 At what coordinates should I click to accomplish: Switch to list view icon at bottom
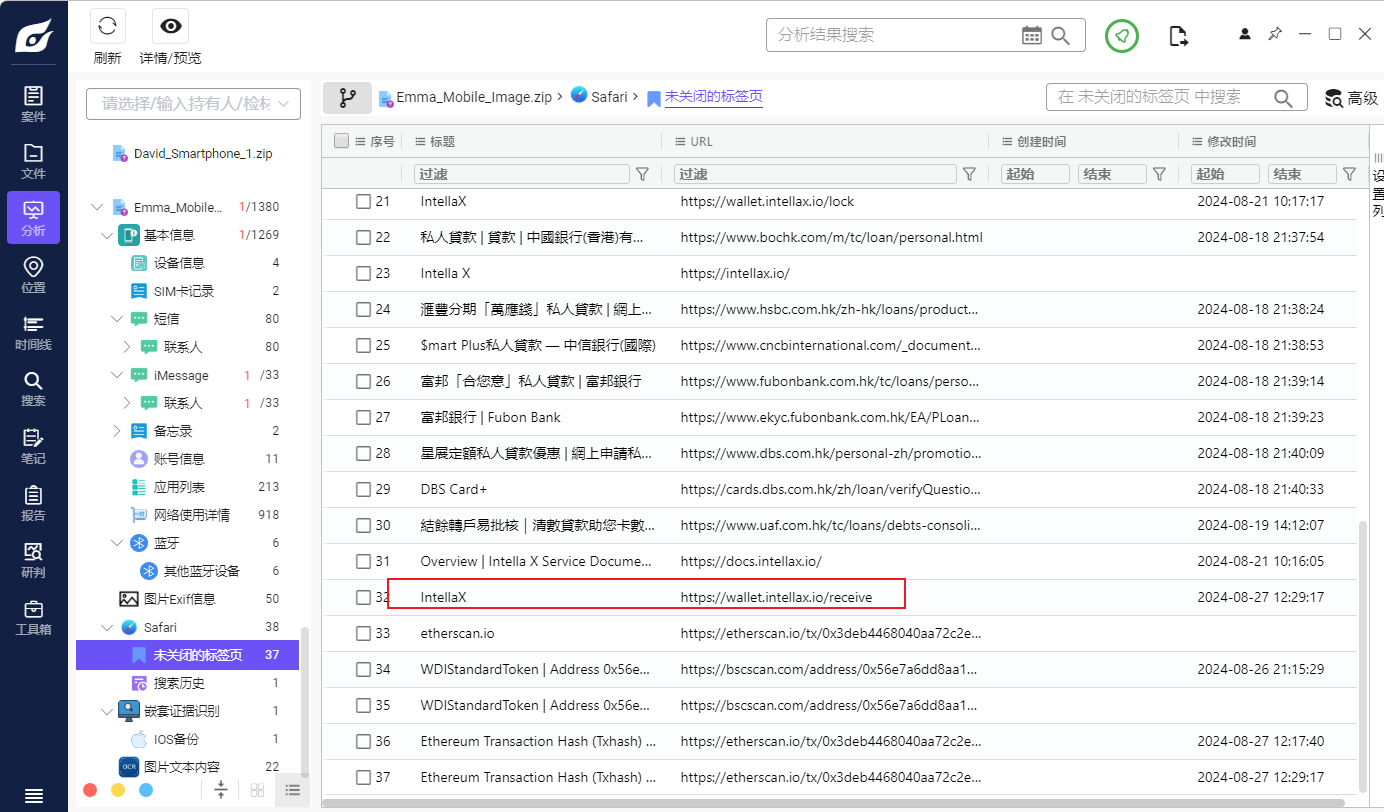[x=292, y=790]
